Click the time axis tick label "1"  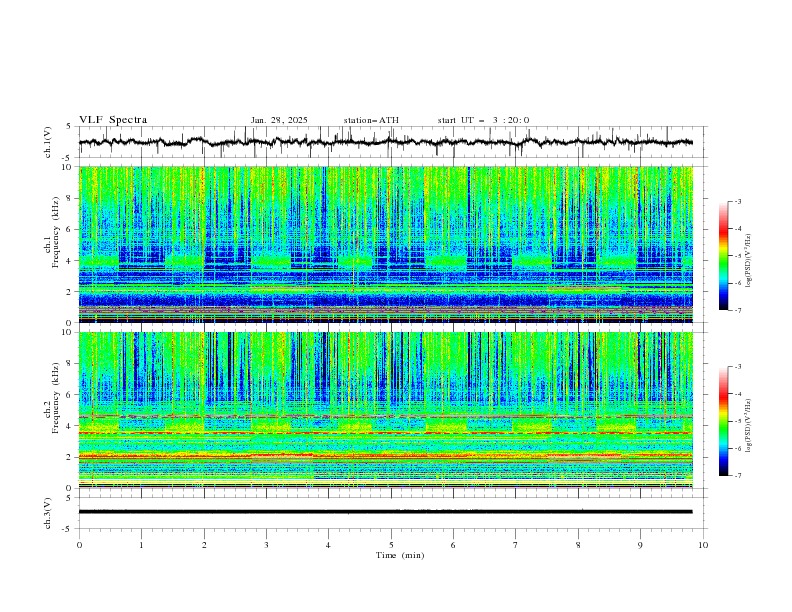(x=141, y=545)
